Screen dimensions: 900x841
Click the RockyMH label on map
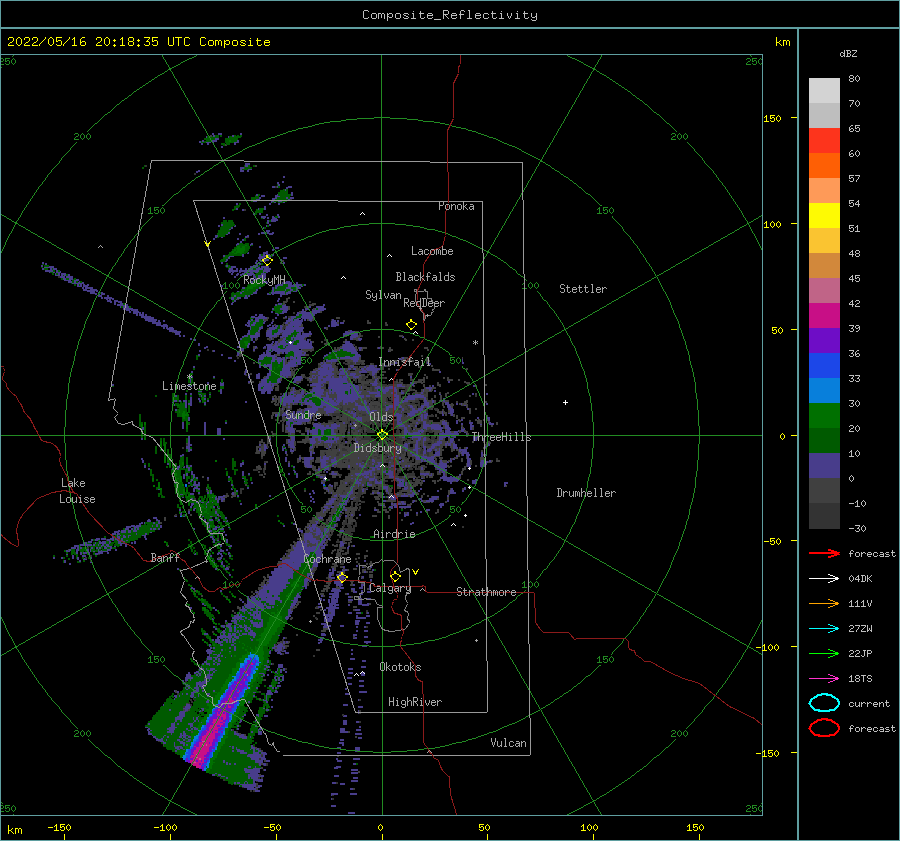click(264, 280)
